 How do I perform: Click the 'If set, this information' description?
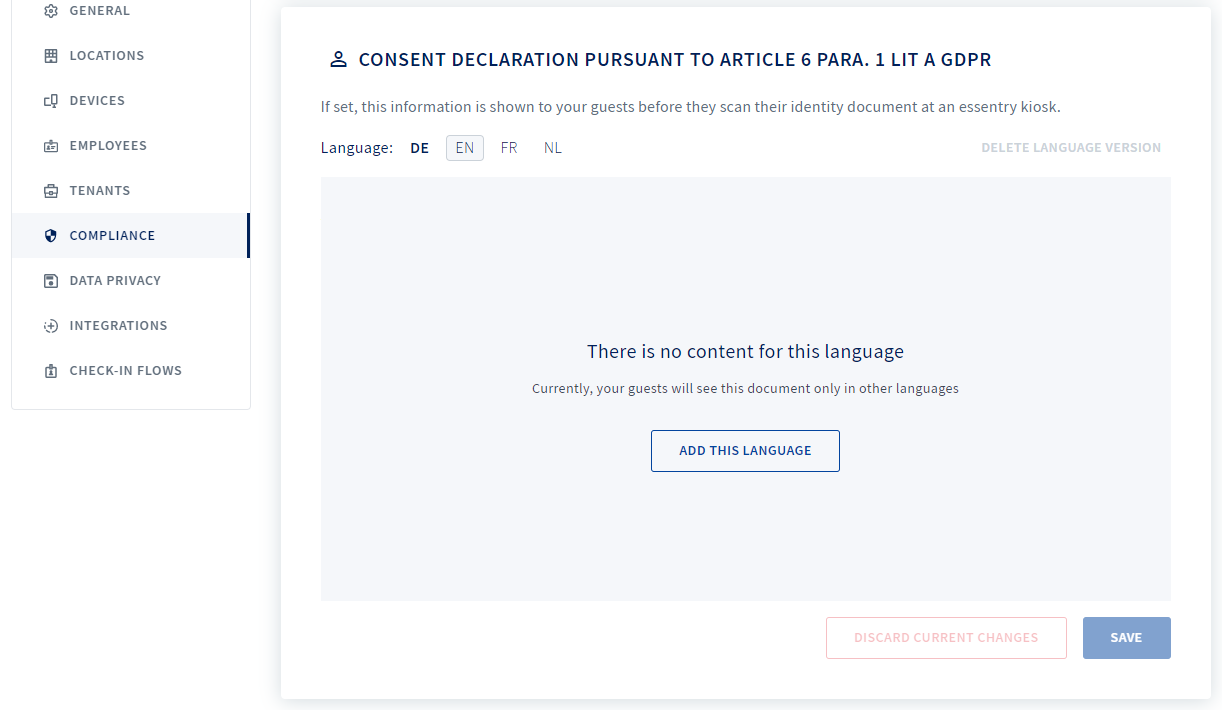click(690, 106)
